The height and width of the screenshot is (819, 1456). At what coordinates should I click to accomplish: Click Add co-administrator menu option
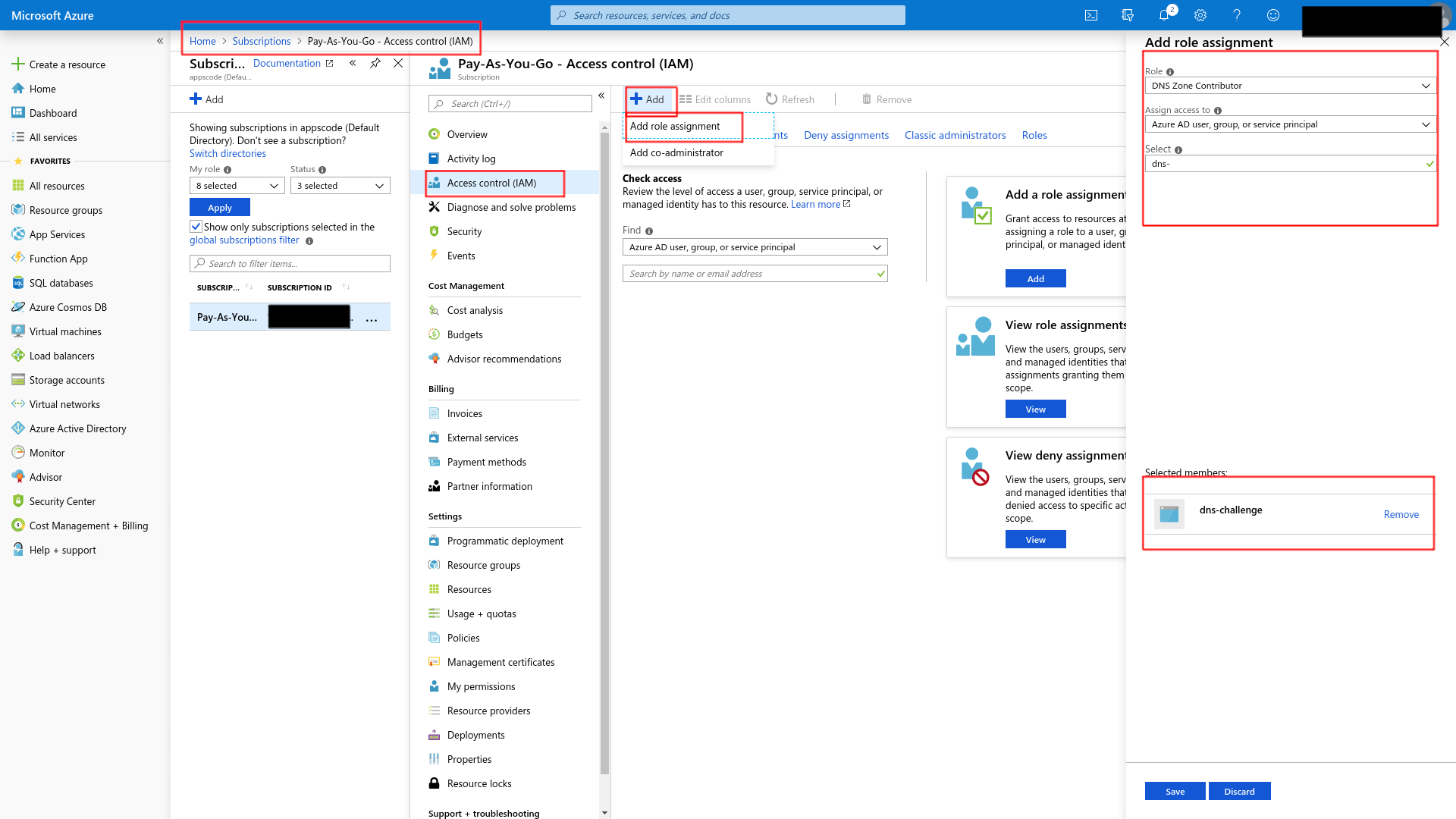[x=676, y=151]
